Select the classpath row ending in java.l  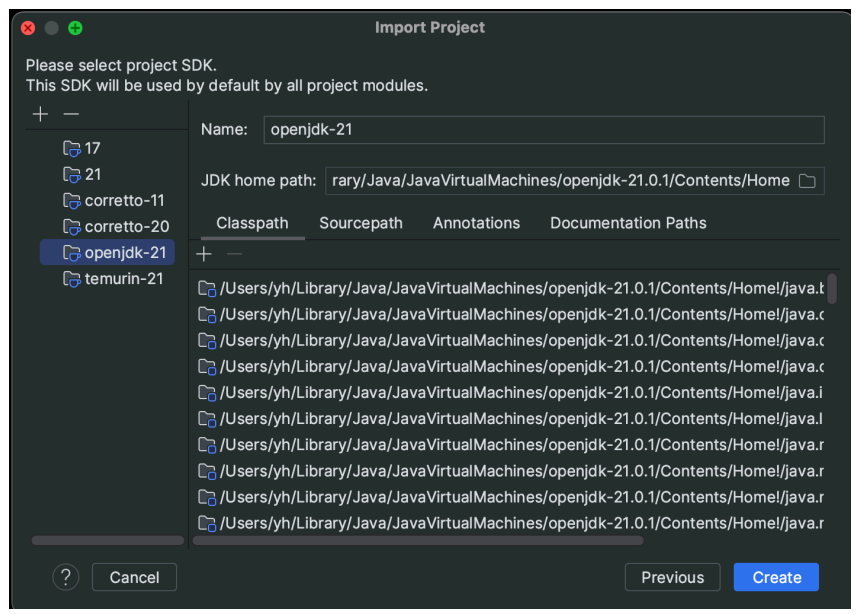tap(510, 419)
